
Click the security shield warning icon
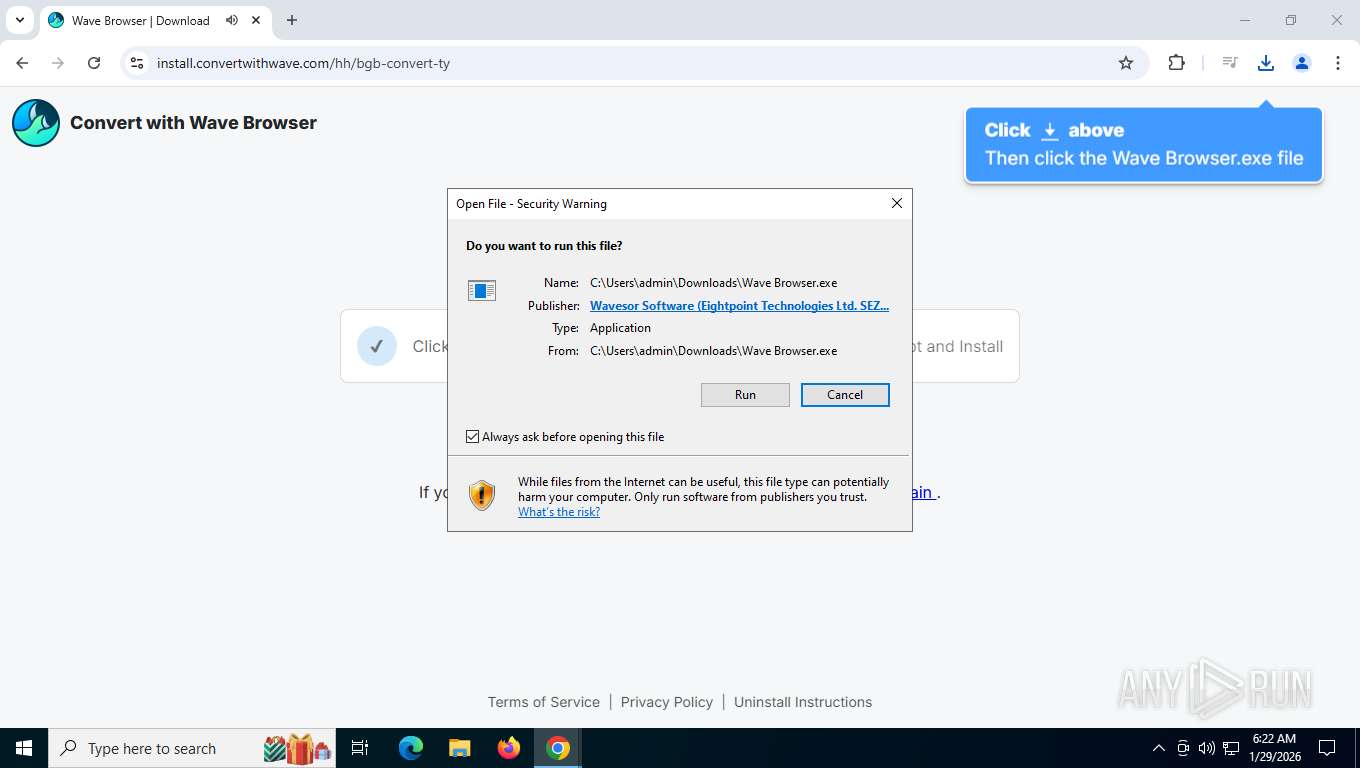pyautogui.click(x=482, y=495)
